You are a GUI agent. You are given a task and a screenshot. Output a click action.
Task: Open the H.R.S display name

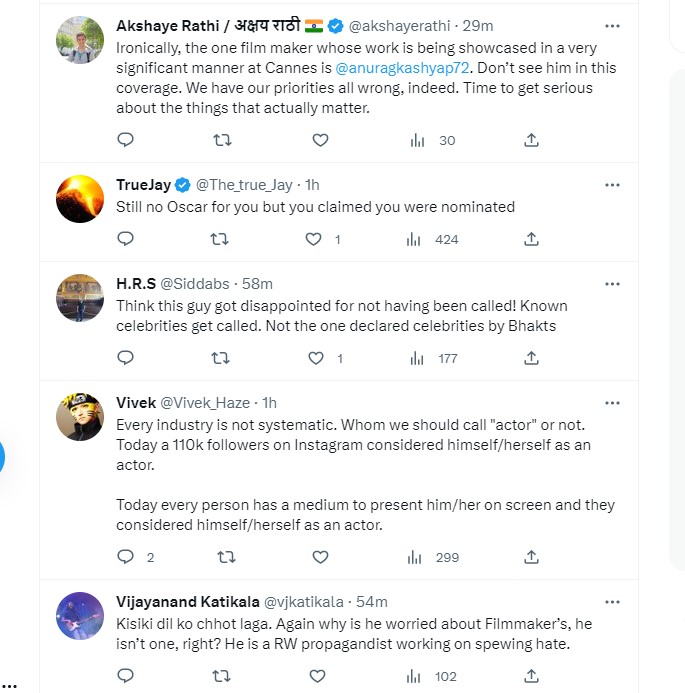136,283
